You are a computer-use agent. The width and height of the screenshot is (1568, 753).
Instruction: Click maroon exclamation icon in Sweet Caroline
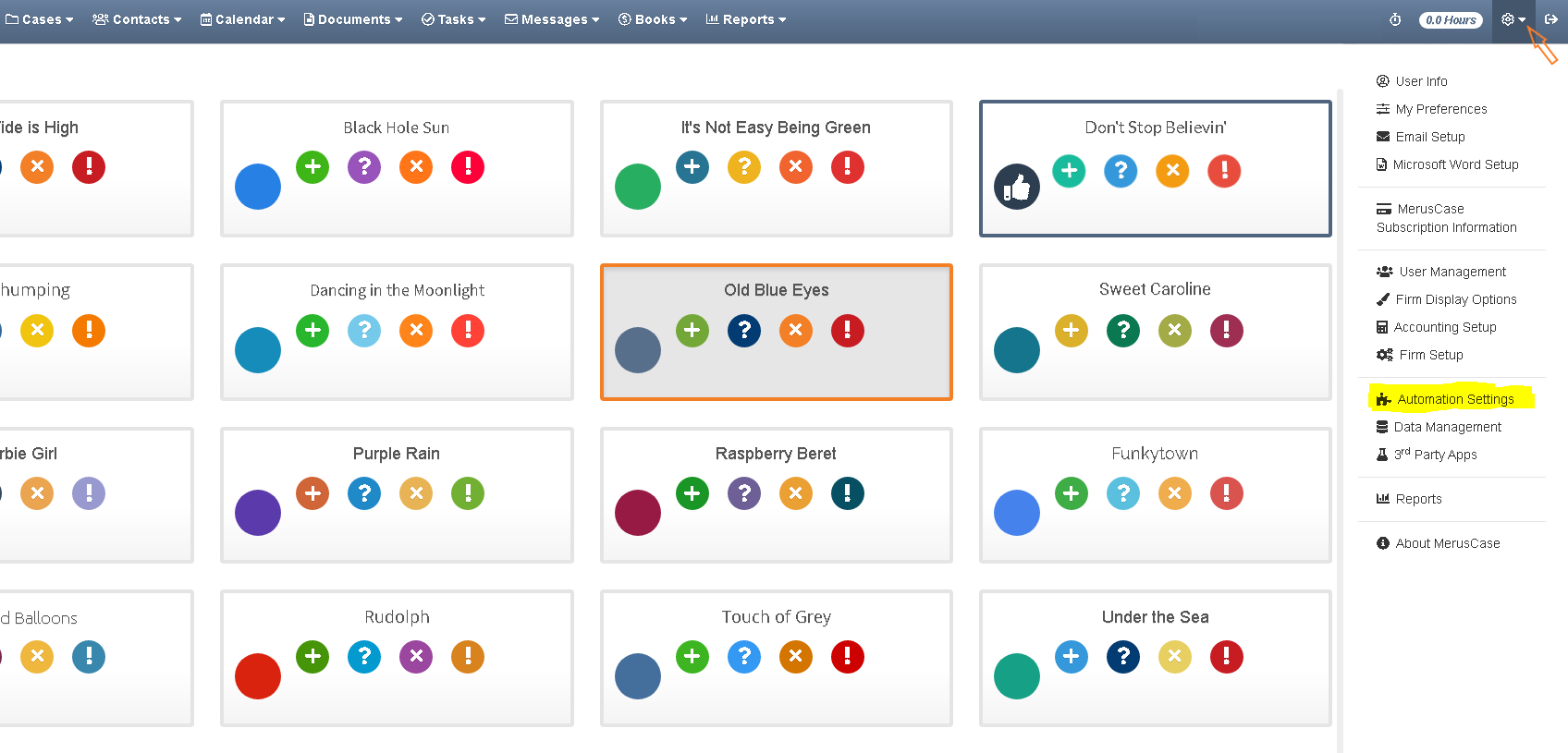point(1227,331)
